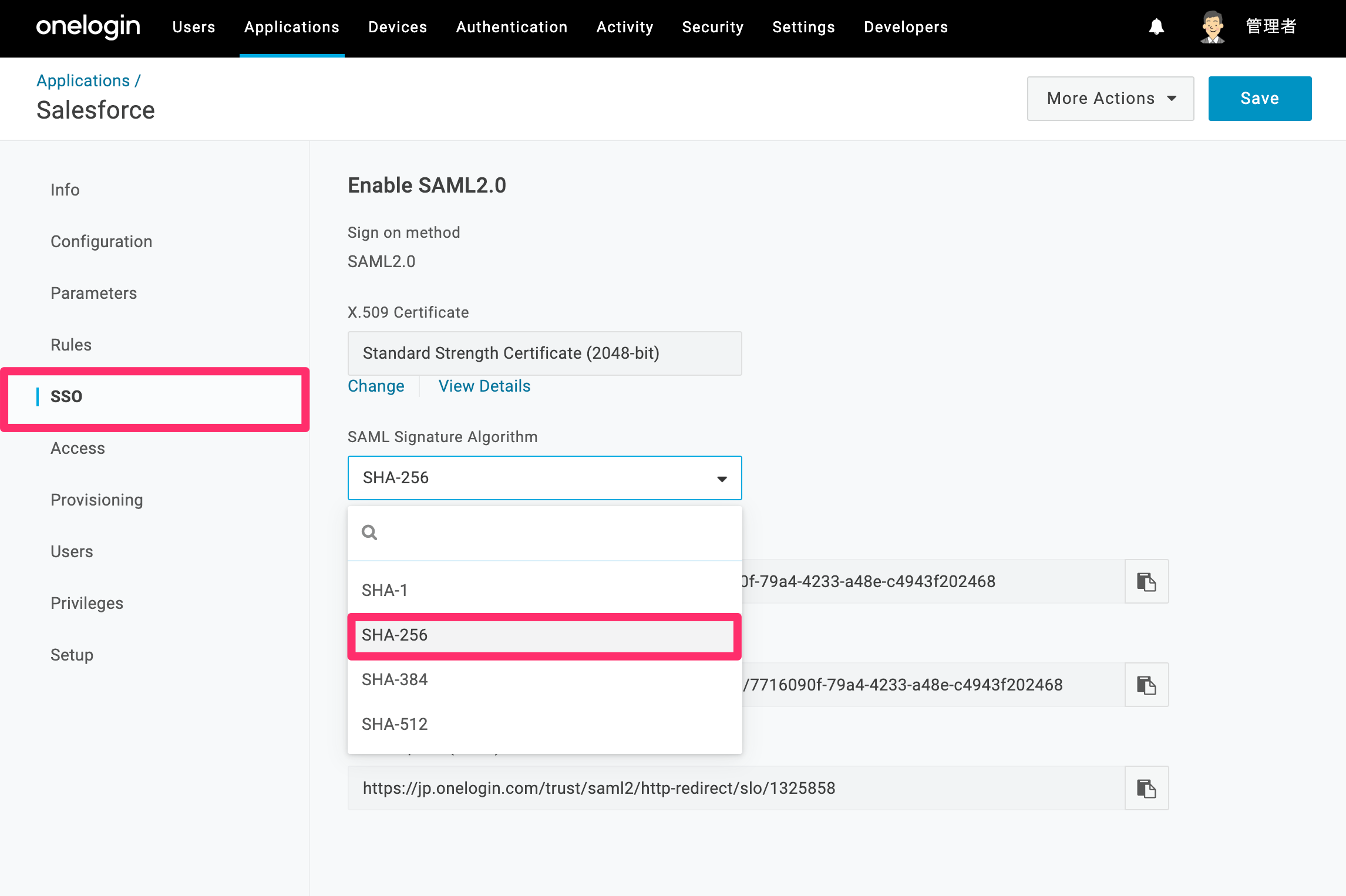The height and width of the screenshot is (896, 1346).
Task: Expand the More Actions menu
Action: [1110, 99]
